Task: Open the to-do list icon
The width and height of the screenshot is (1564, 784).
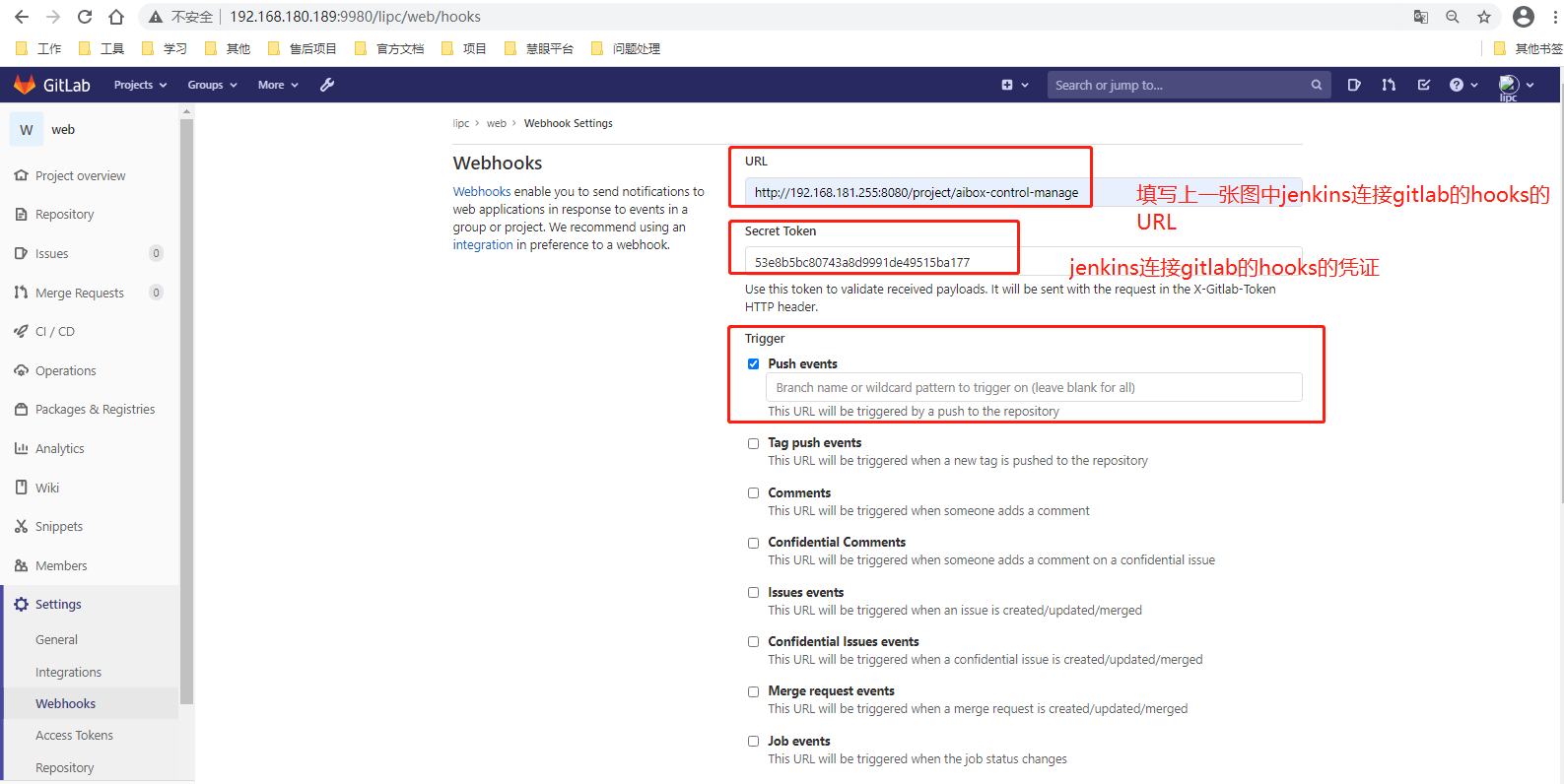Action: coord(1424,85)
